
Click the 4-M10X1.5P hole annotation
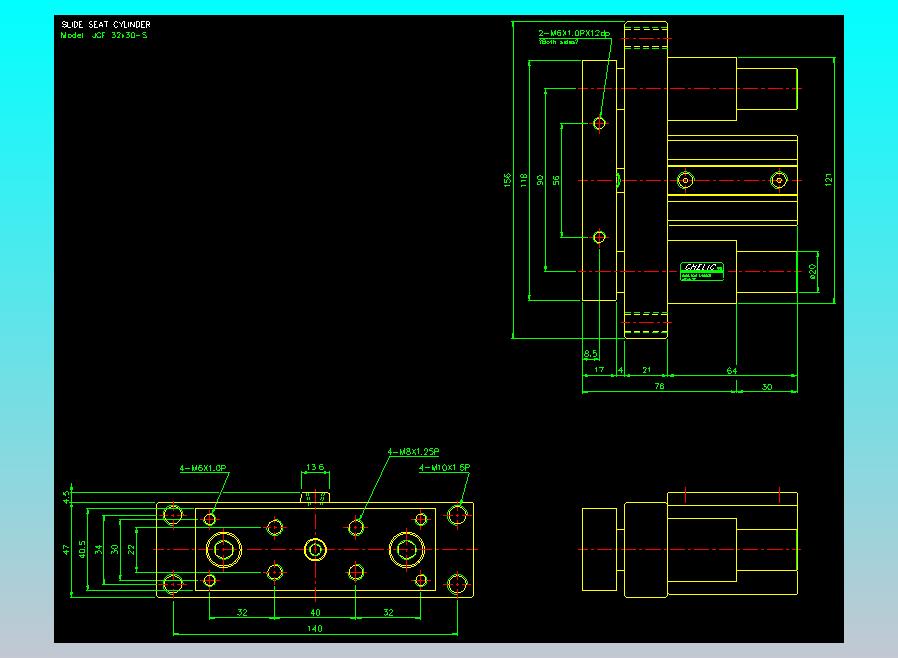[444, 467]
